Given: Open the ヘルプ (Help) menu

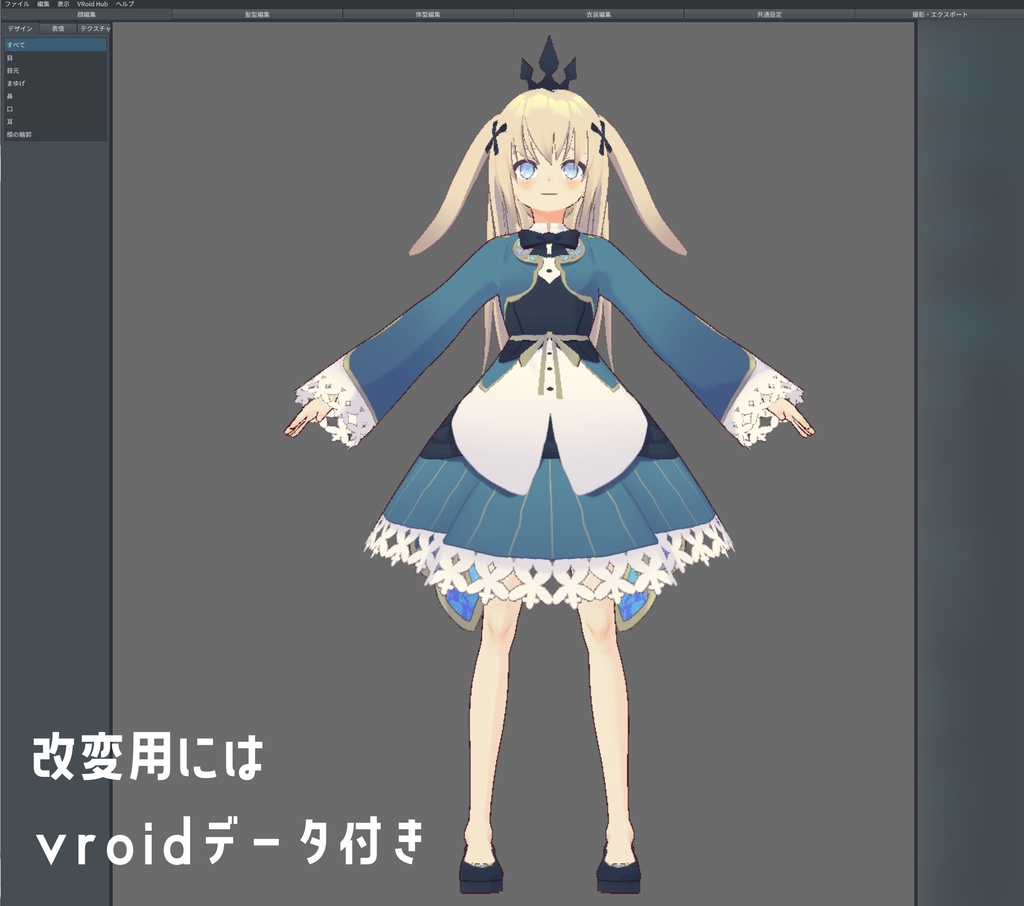Looking at the screenshot, I should click(125, 4).
